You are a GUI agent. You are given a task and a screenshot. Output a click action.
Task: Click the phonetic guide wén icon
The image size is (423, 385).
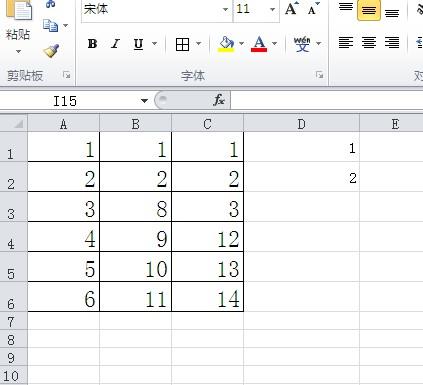tap(302, 44)
